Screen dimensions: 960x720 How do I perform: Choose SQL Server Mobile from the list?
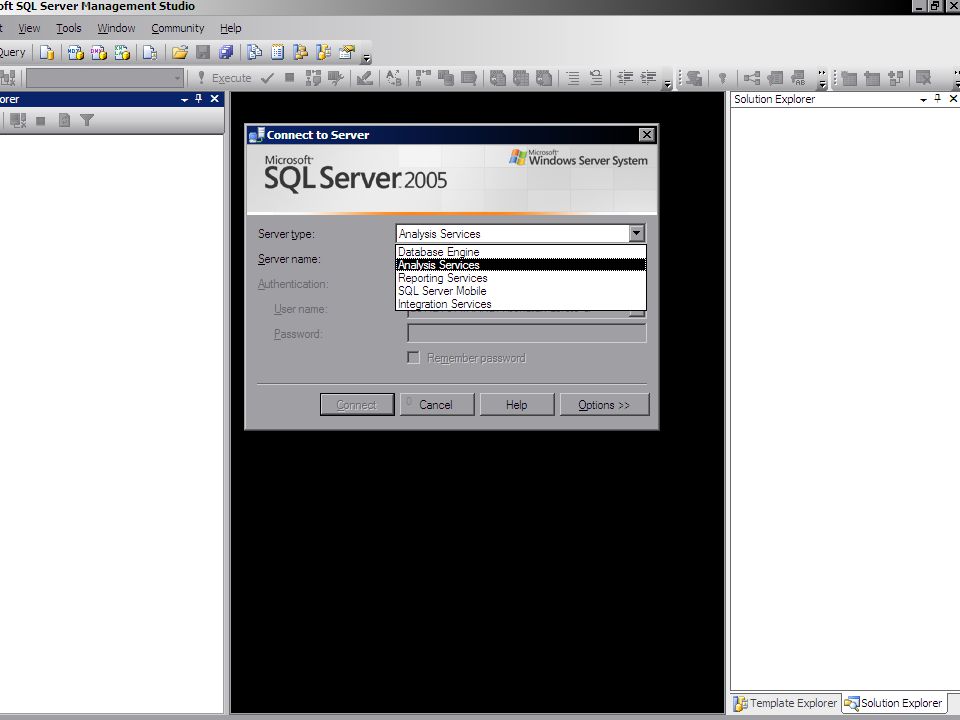[x=521, y=291]
